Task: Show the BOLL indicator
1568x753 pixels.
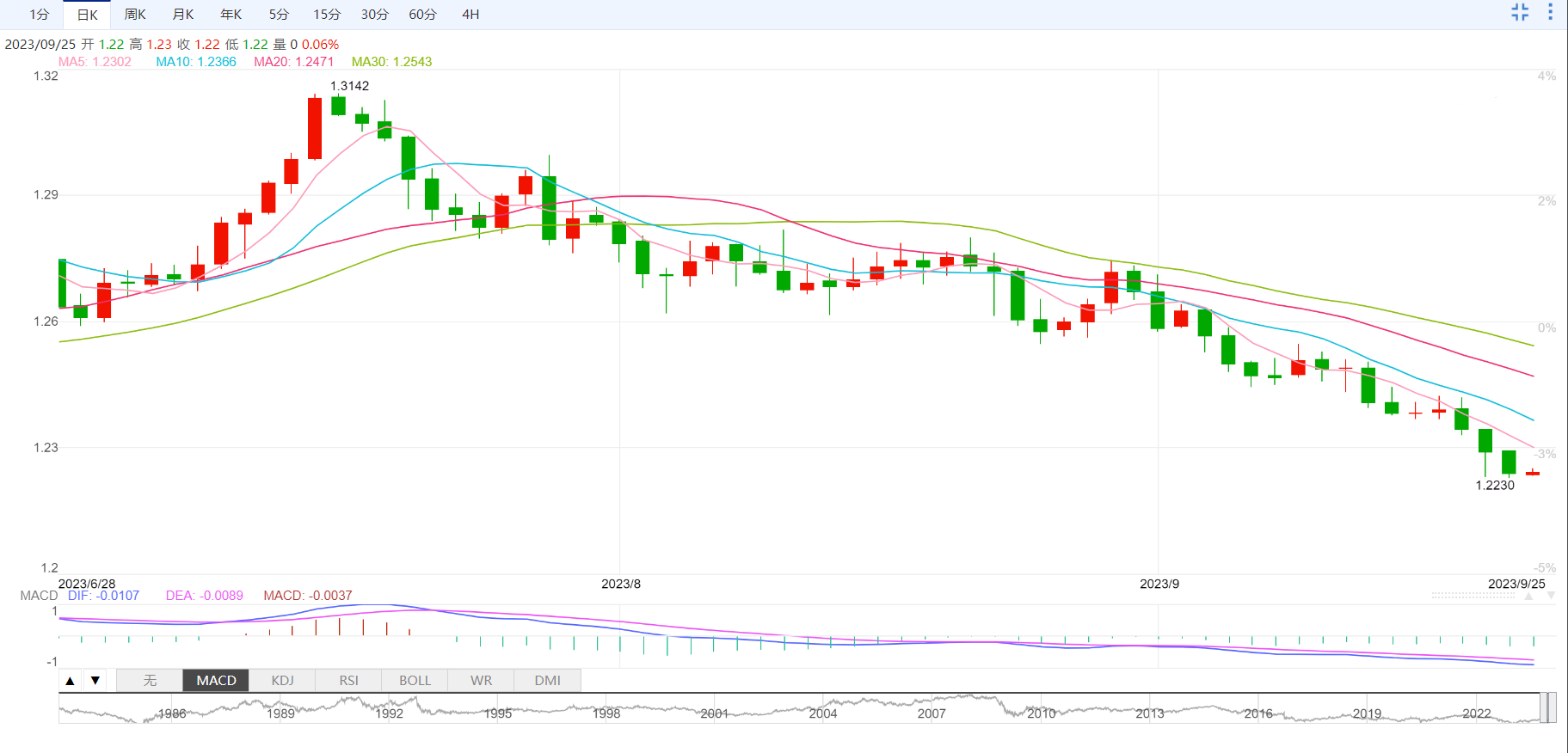Action: (415, 681)
